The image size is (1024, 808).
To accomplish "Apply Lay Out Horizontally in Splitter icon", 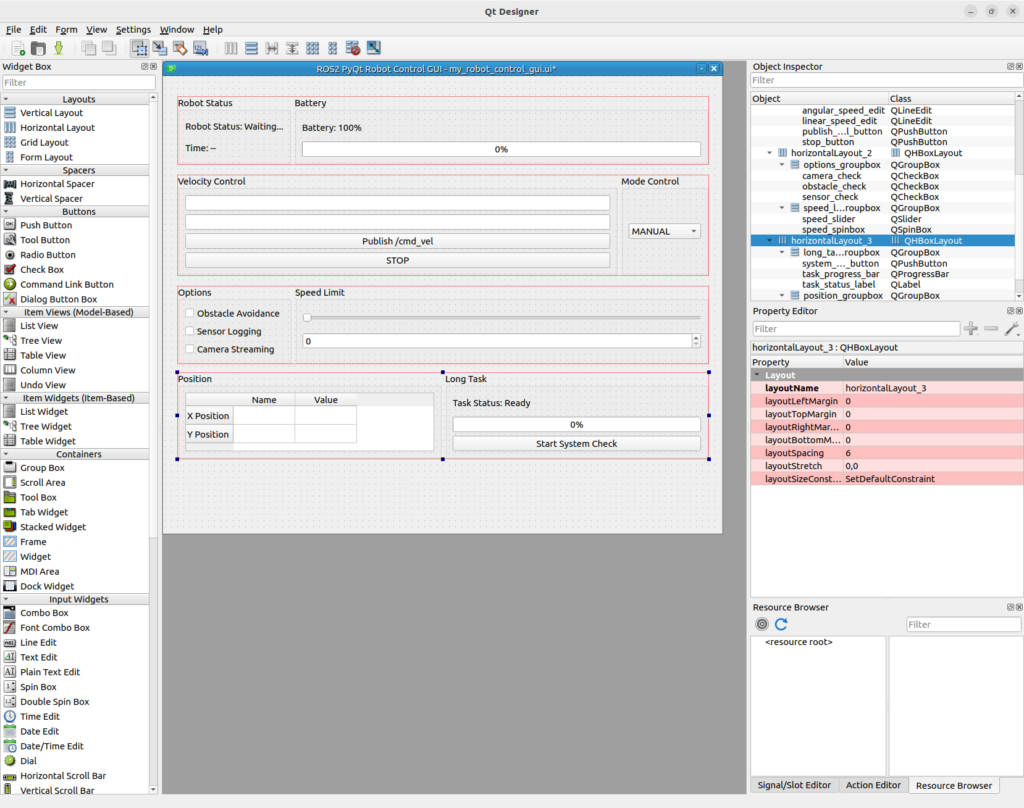I will (272, 48).
